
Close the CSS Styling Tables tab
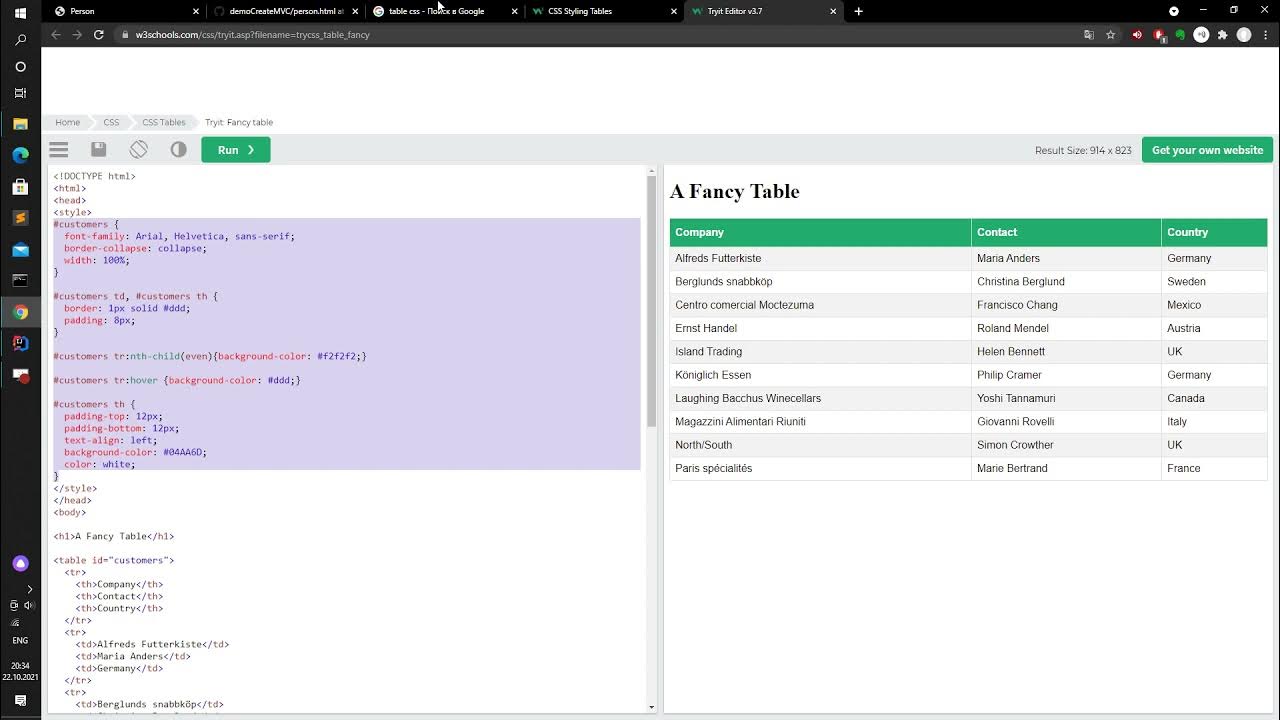coord(673,11)
